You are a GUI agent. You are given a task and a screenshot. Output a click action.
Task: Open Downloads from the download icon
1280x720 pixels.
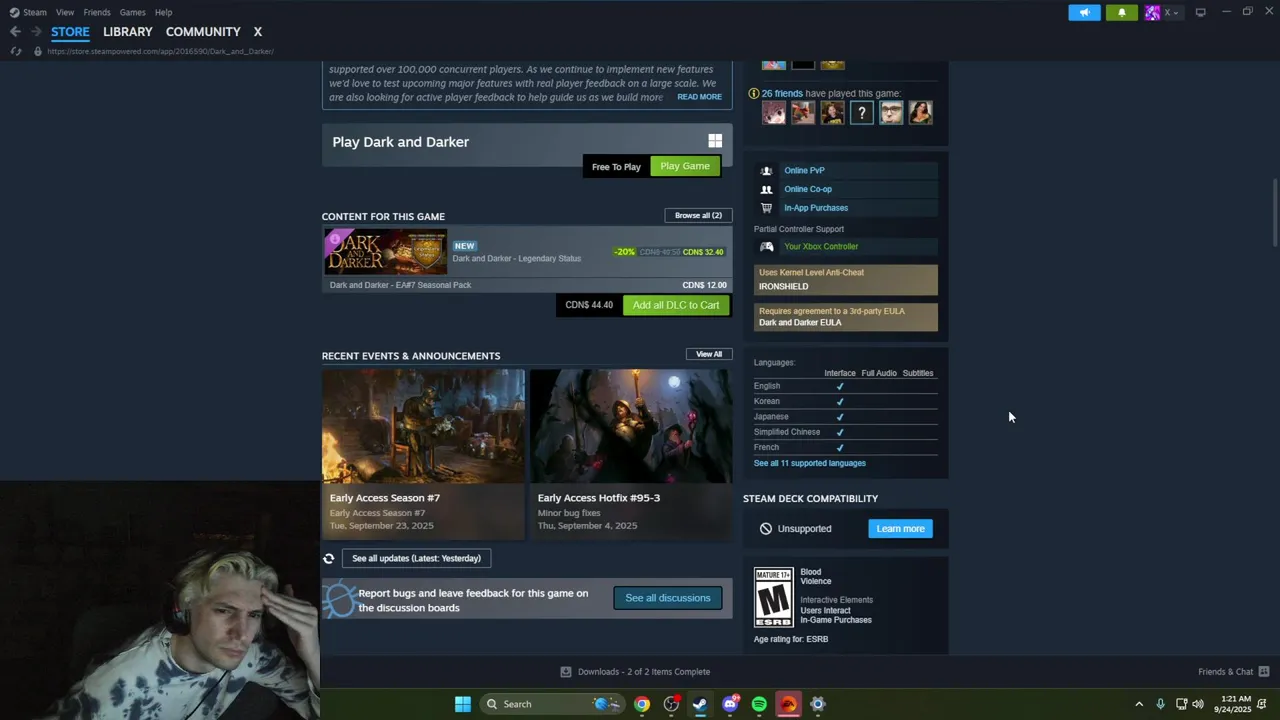[x=566, y=672]
